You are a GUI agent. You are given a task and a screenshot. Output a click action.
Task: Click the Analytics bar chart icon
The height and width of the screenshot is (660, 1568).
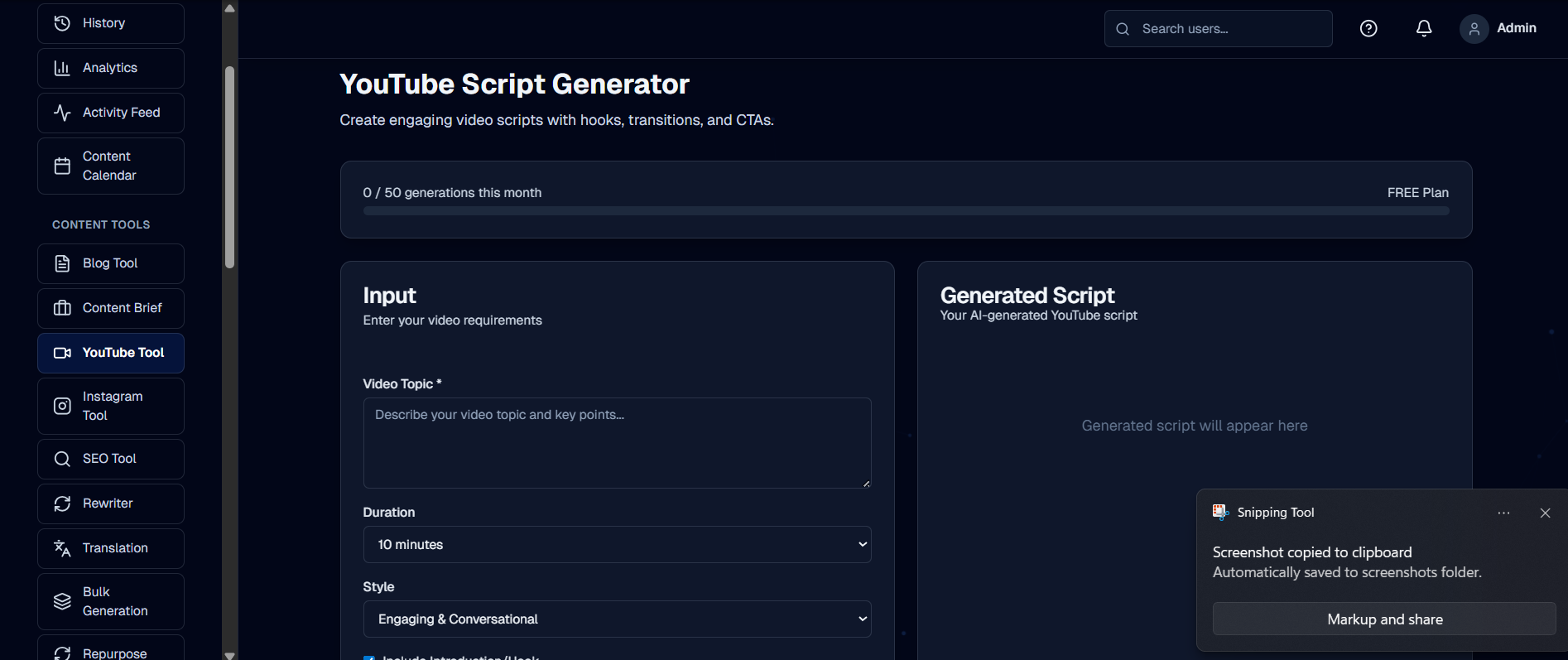[62, 68]
